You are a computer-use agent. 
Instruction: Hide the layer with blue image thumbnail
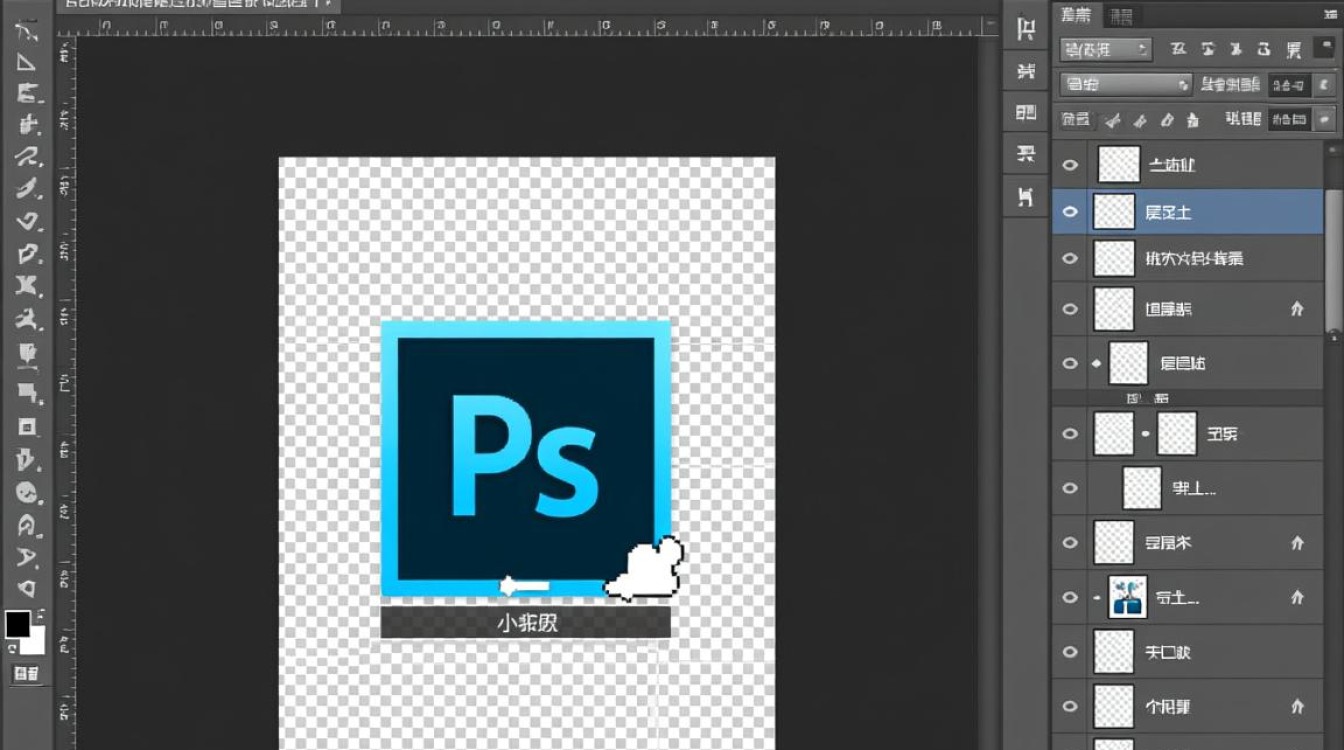click(x=1070, y=597)
